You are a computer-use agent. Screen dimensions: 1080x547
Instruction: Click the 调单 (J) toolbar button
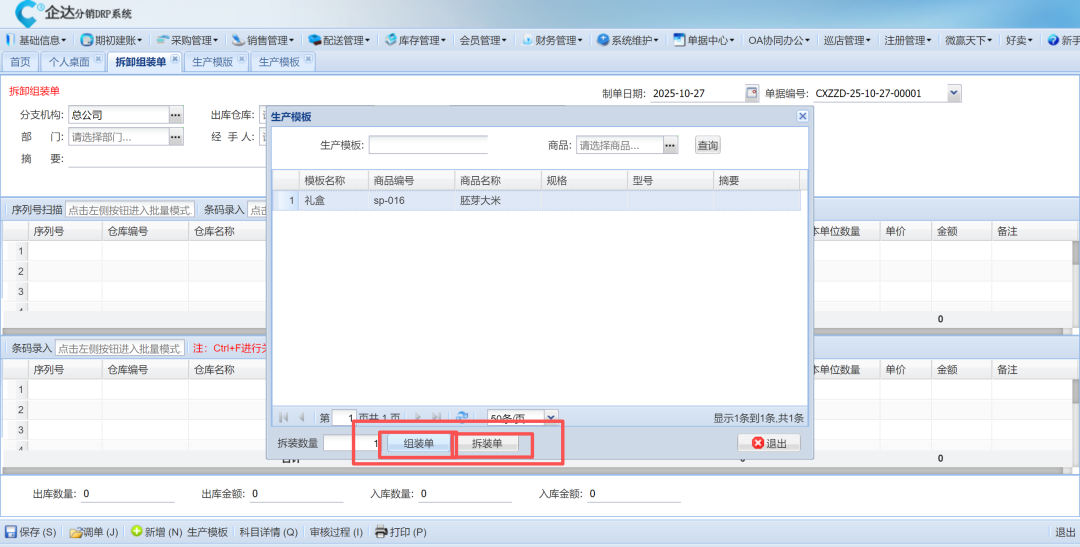(x=94, y=532)
